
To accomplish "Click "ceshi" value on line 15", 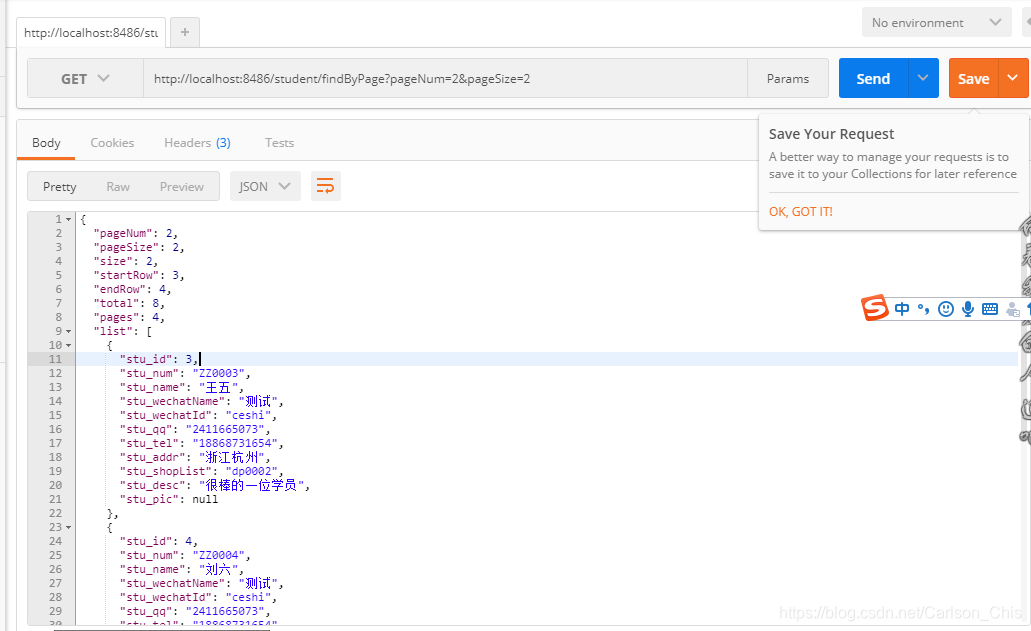I will coord(248,415).
